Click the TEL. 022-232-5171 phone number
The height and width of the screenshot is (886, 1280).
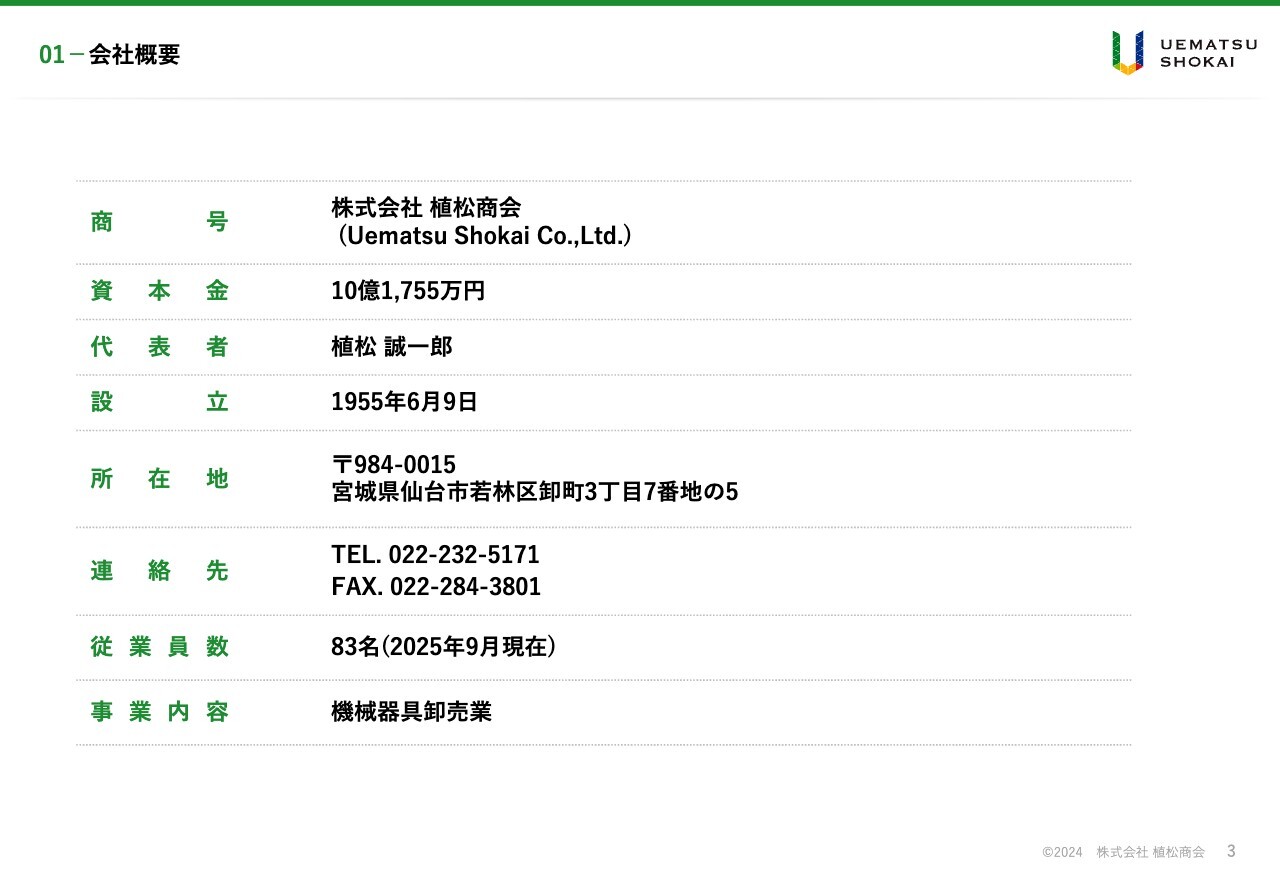coord(435,555)
